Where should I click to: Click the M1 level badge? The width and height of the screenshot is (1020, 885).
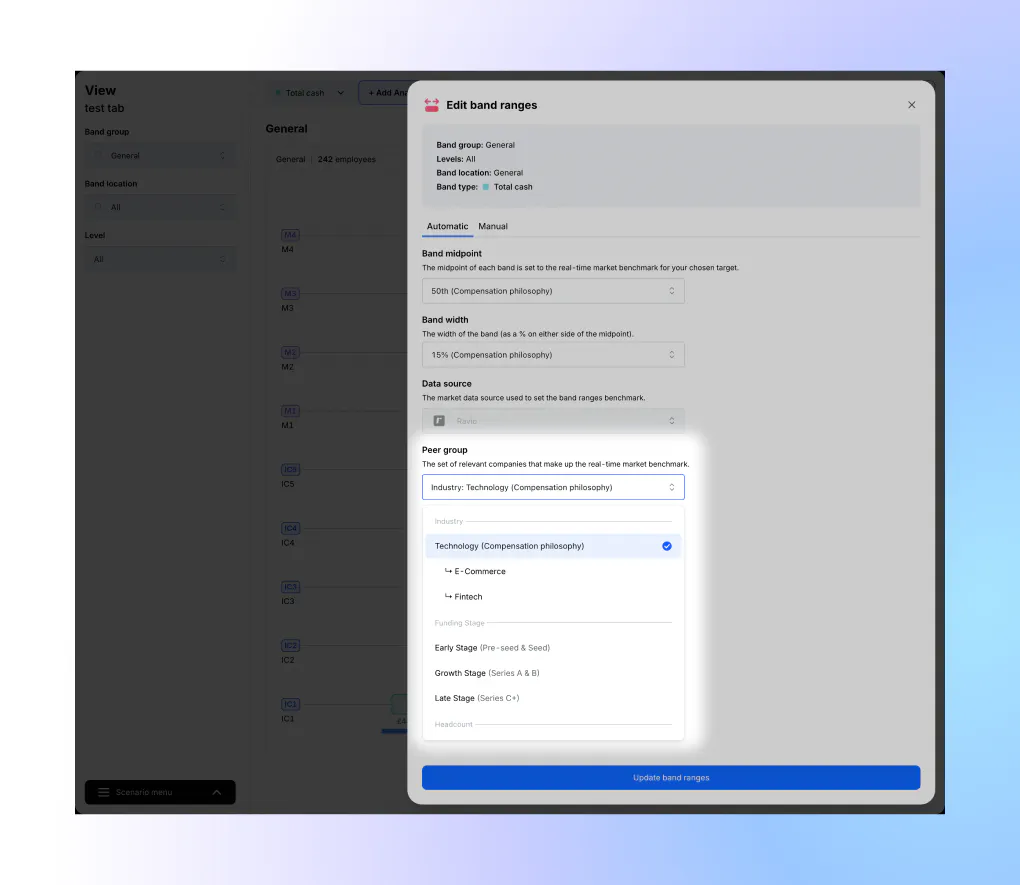[x=290, y=411]
